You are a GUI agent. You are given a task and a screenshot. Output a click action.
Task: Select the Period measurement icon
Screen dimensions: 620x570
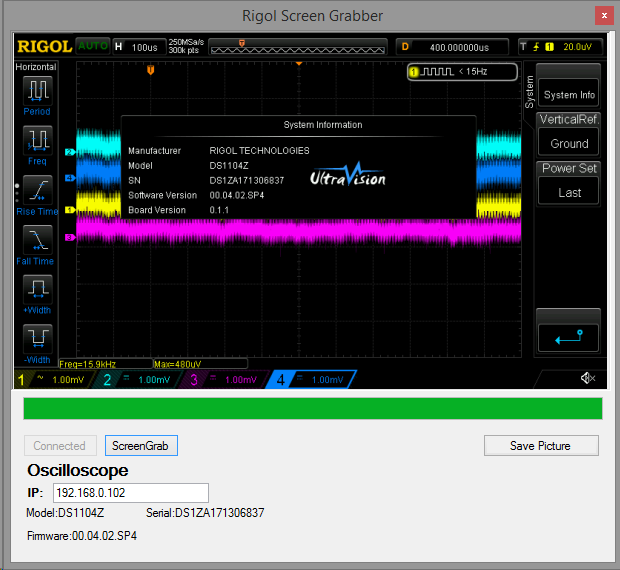point(38,90)
